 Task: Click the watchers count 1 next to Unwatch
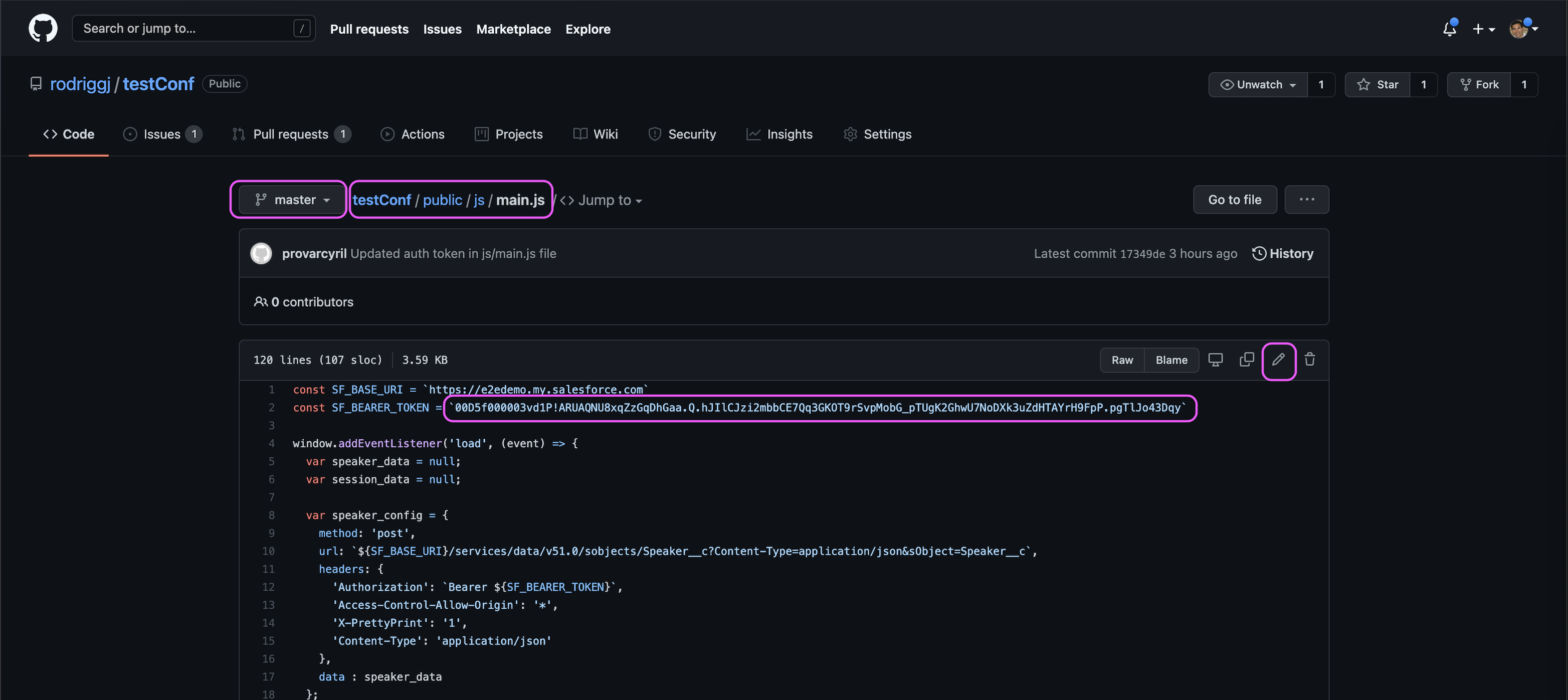[x=1321, y=85]
